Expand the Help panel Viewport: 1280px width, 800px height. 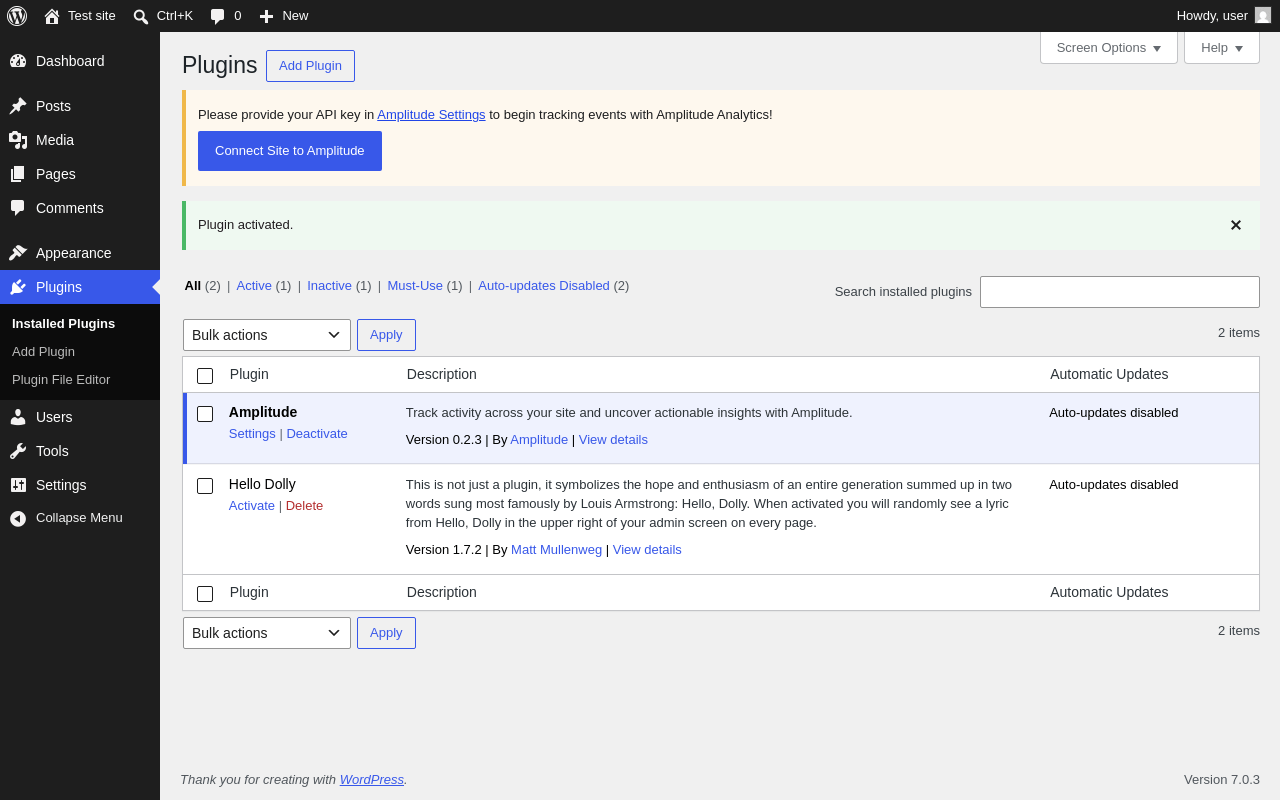coord(1222,47)
